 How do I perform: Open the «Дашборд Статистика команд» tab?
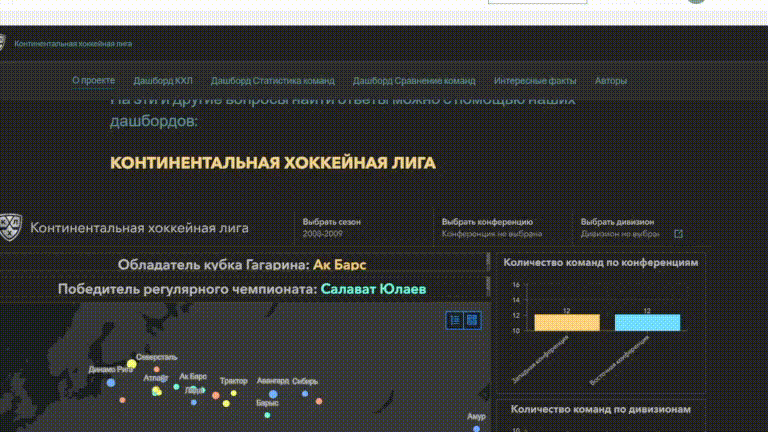point(273,81)
